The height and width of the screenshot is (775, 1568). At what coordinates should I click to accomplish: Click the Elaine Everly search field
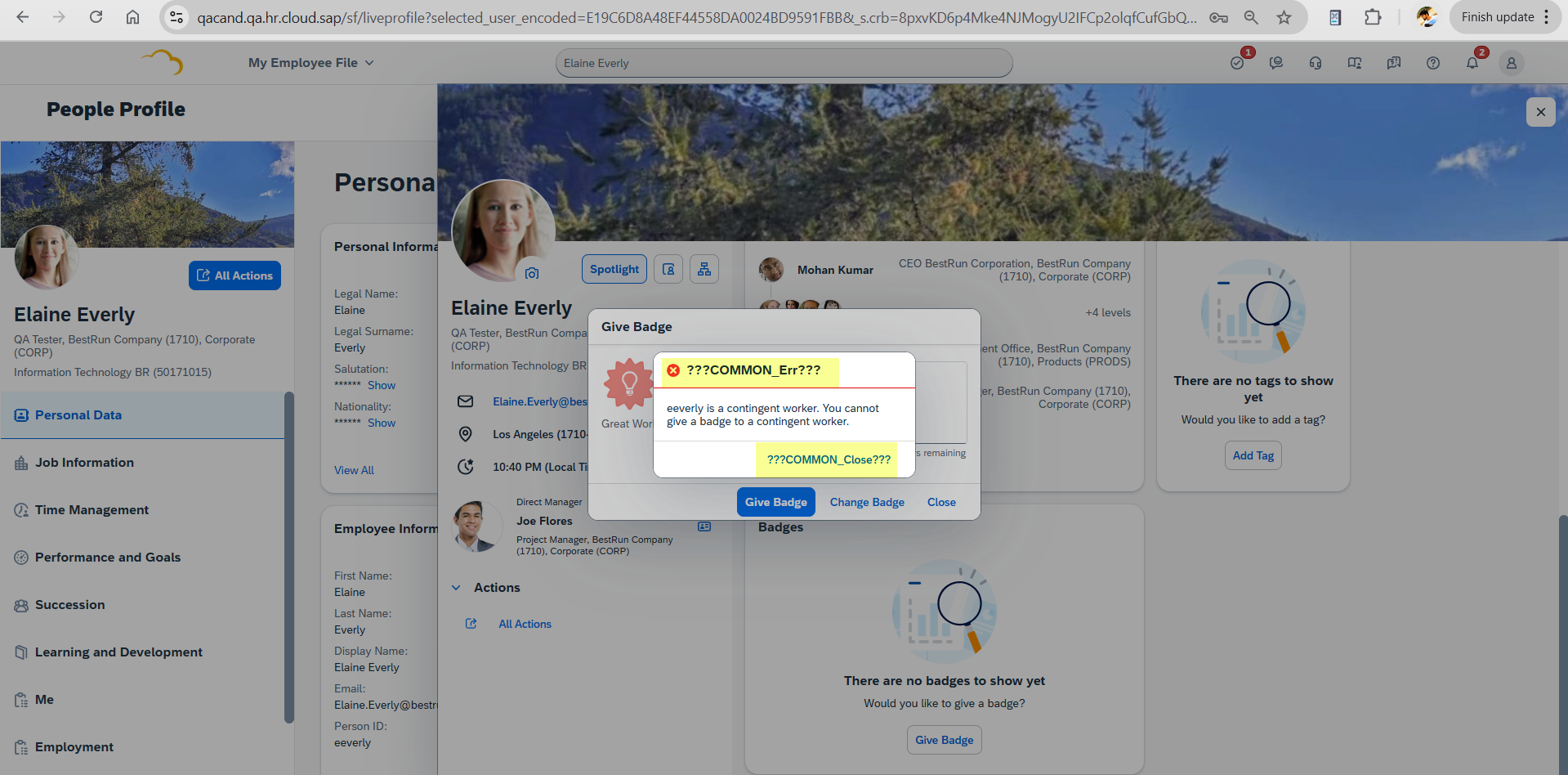(784, 63)
